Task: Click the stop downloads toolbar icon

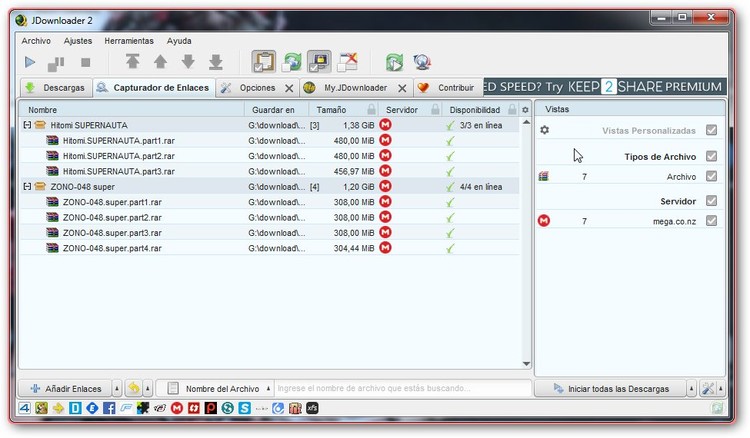Action: click(x=86, y=62)
